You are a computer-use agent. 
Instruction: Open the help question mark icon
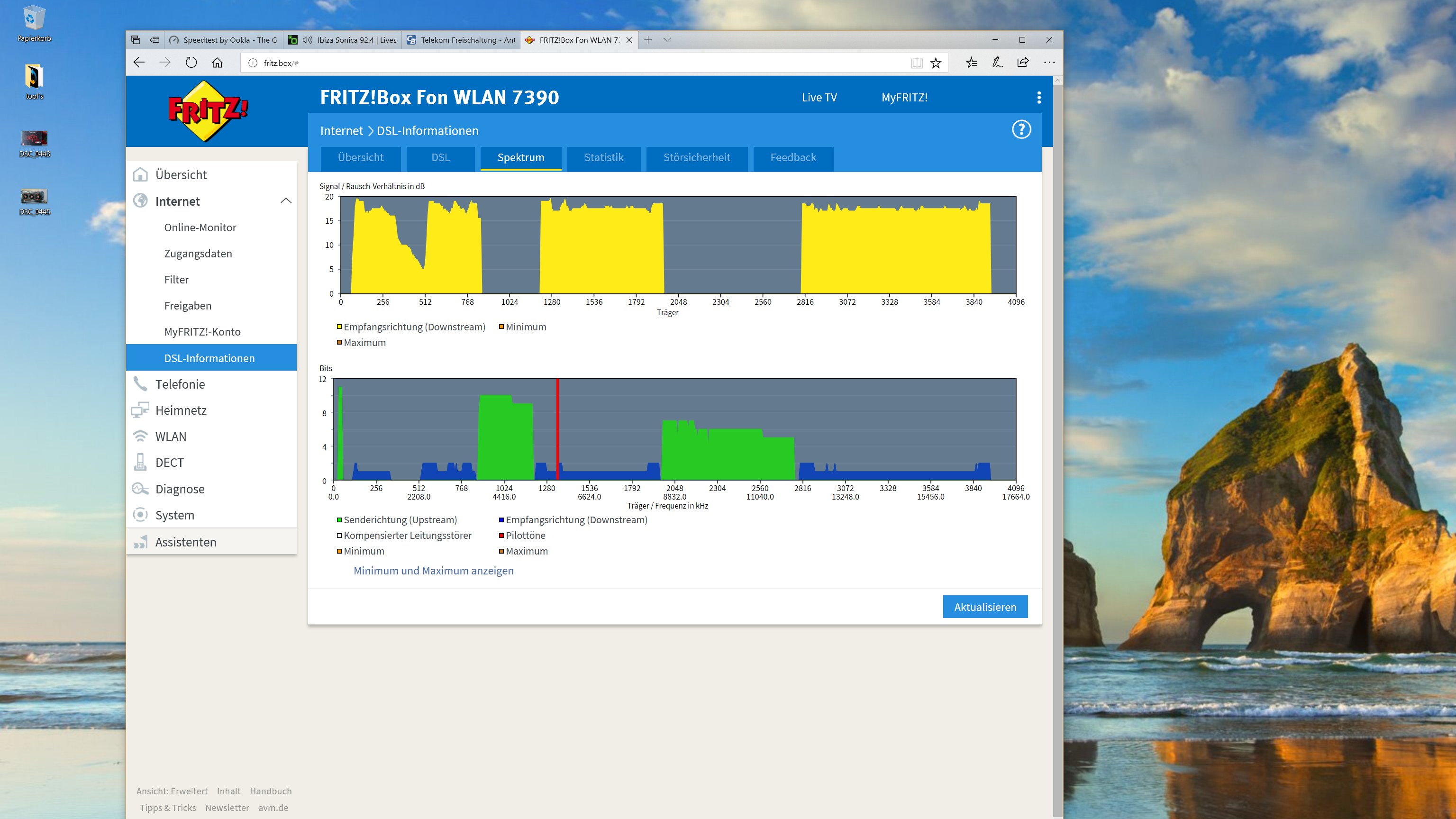point(1021,130)
